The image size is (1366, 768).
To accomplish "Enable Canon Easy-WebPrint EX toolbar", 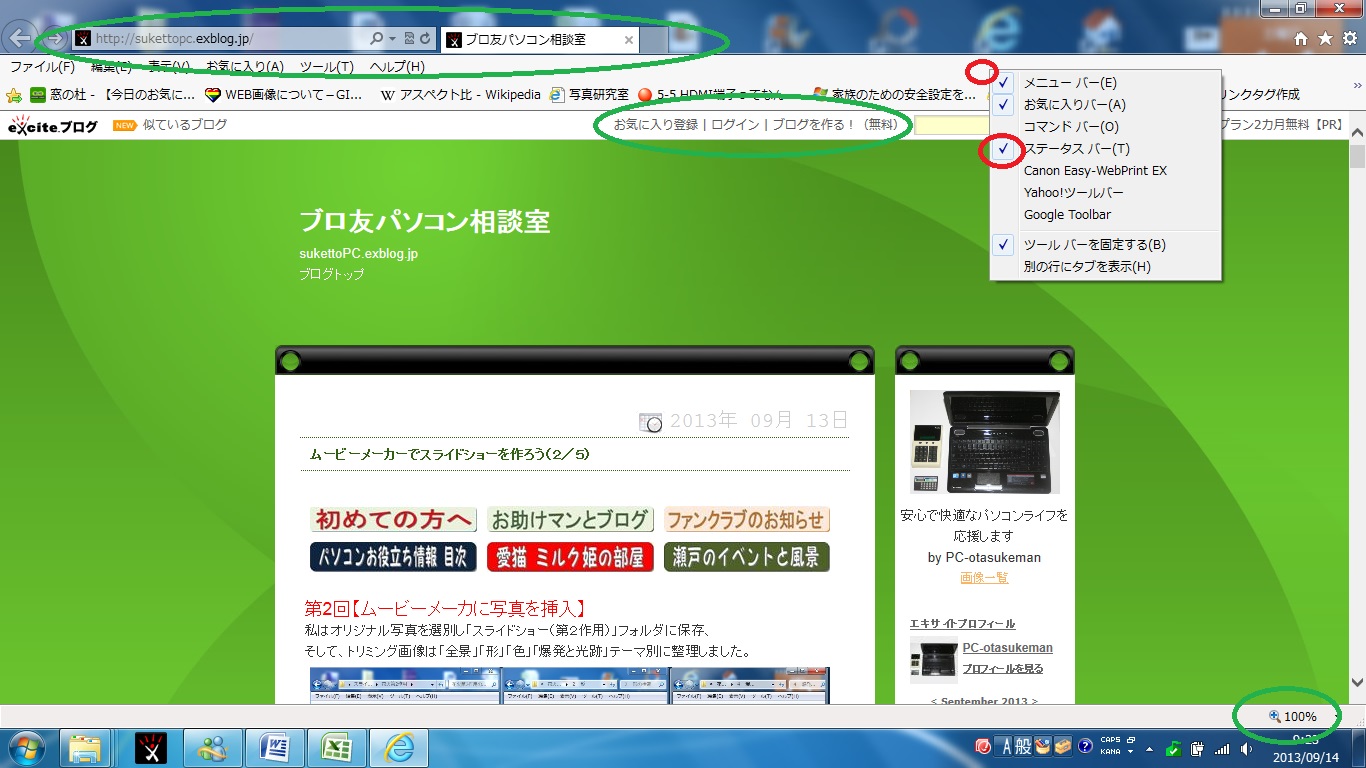I will [1105, 171].
